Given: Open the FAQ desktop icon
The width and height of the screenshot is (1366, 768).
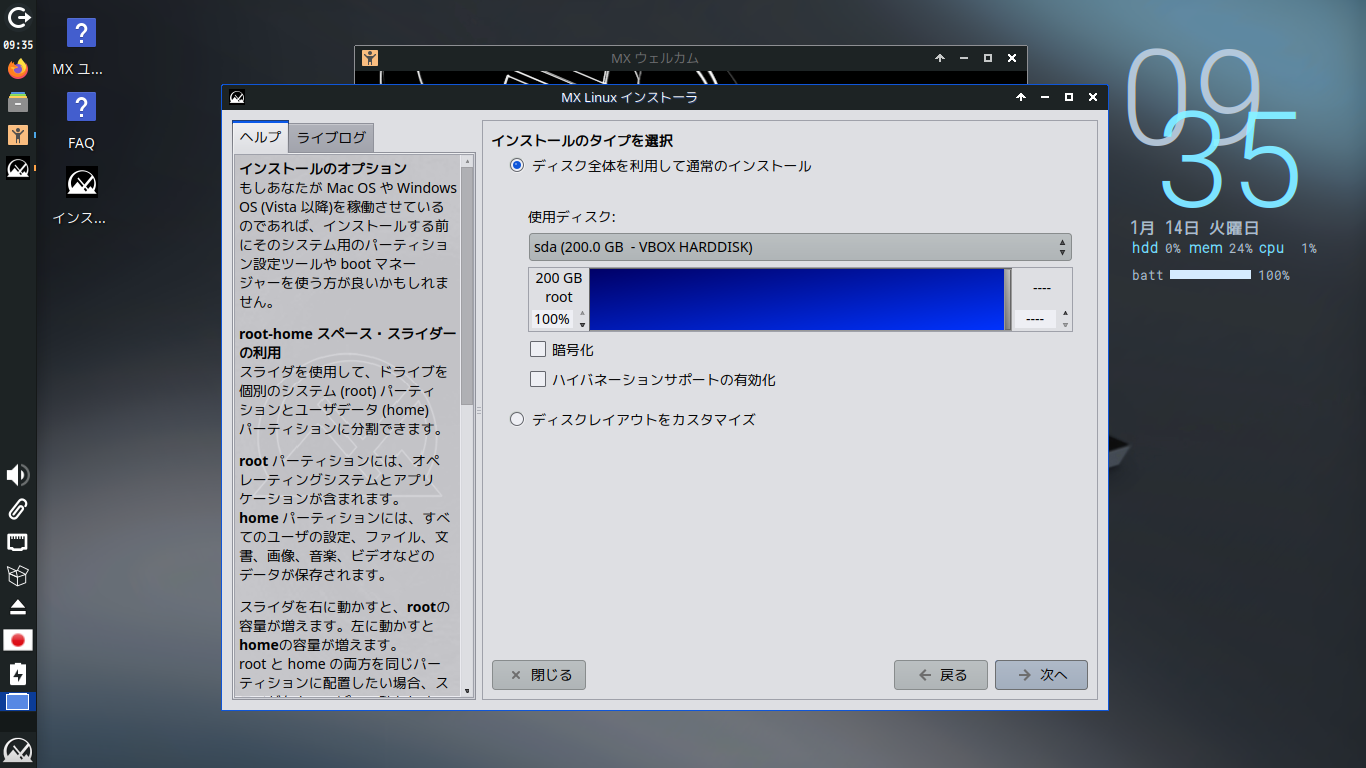Looking at the screenshot, I should 81,121.
